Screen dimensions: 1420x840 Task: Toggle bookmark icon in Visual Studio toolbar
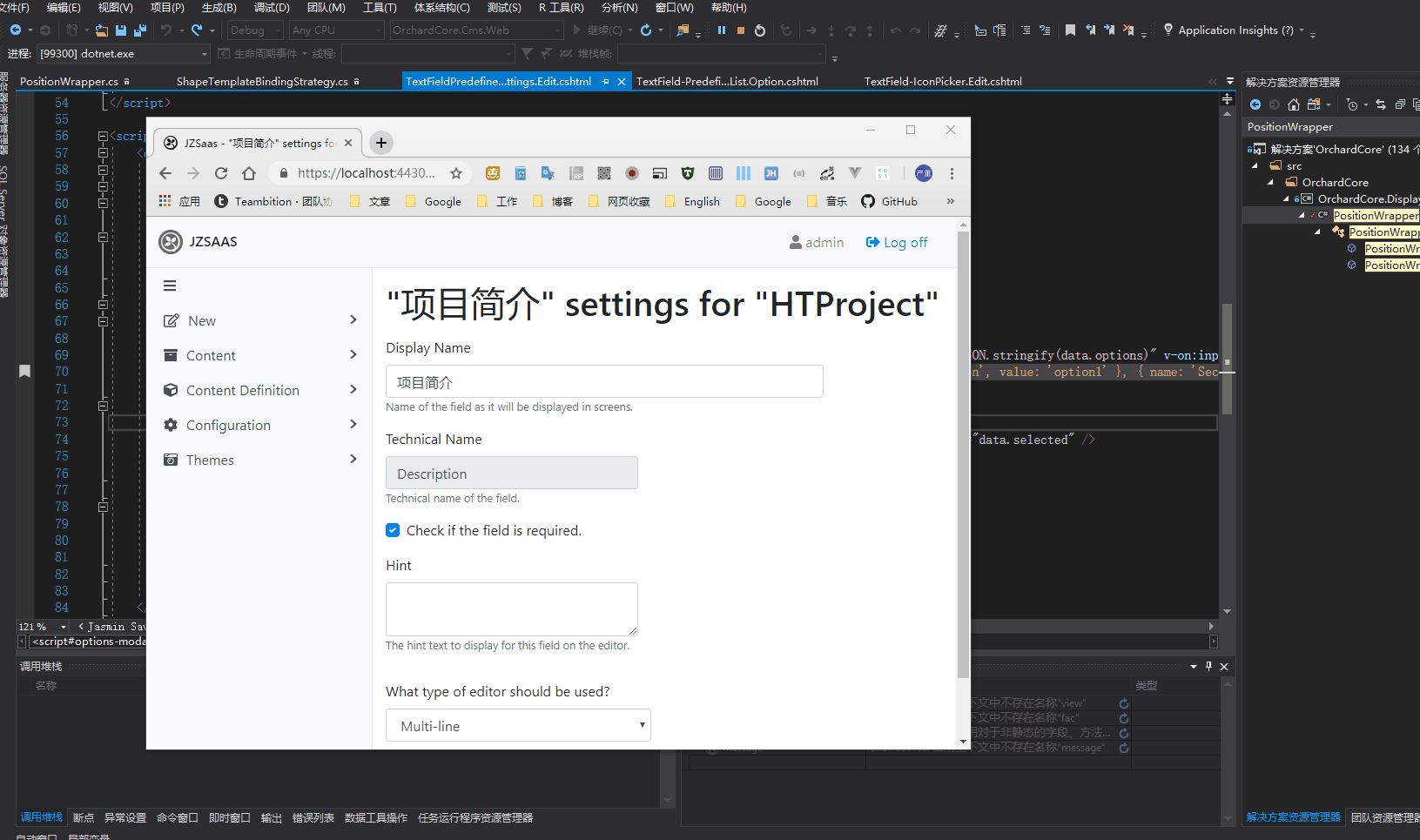tap(1070, 30)
